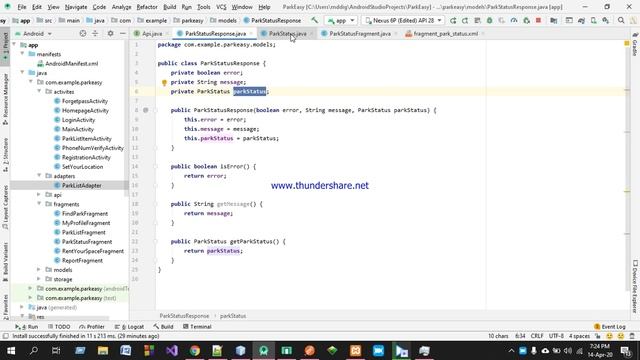The width and height of the screenshot is (640, 360).
Task: Click the Project panel vertical scrollbar
Action: pos(126,118)
